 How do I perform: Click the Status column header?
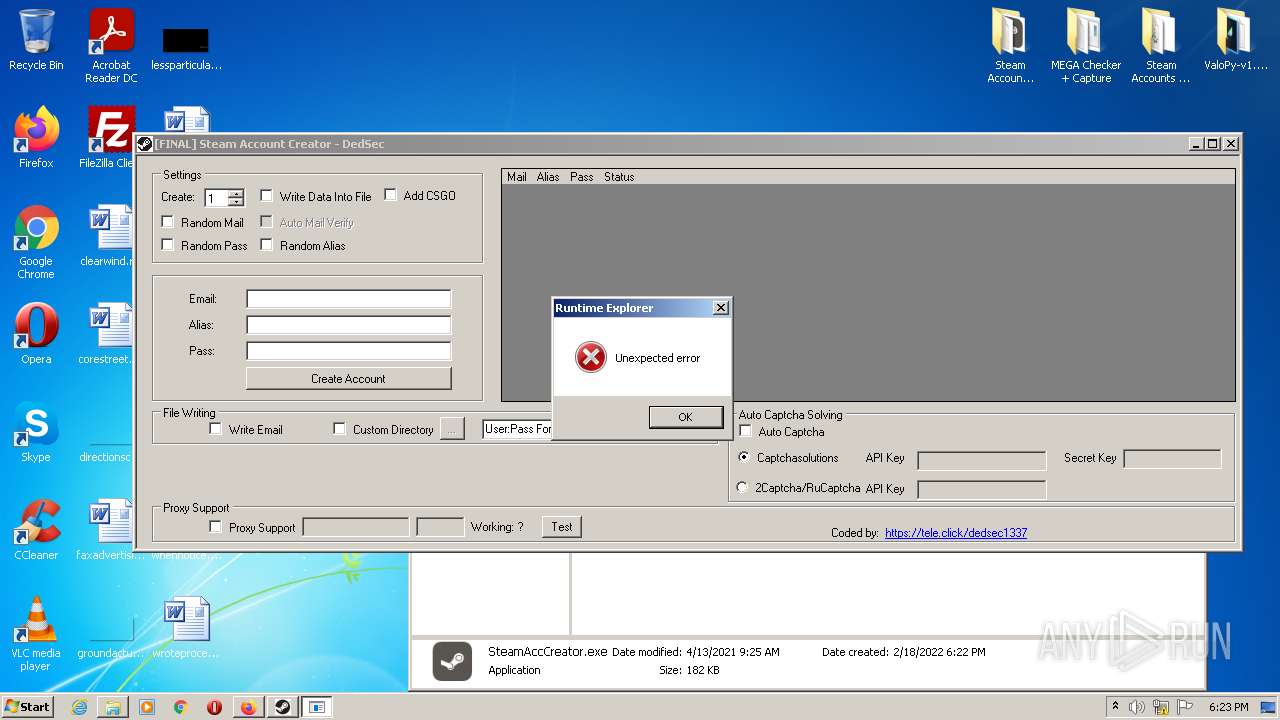pos(619,177)
